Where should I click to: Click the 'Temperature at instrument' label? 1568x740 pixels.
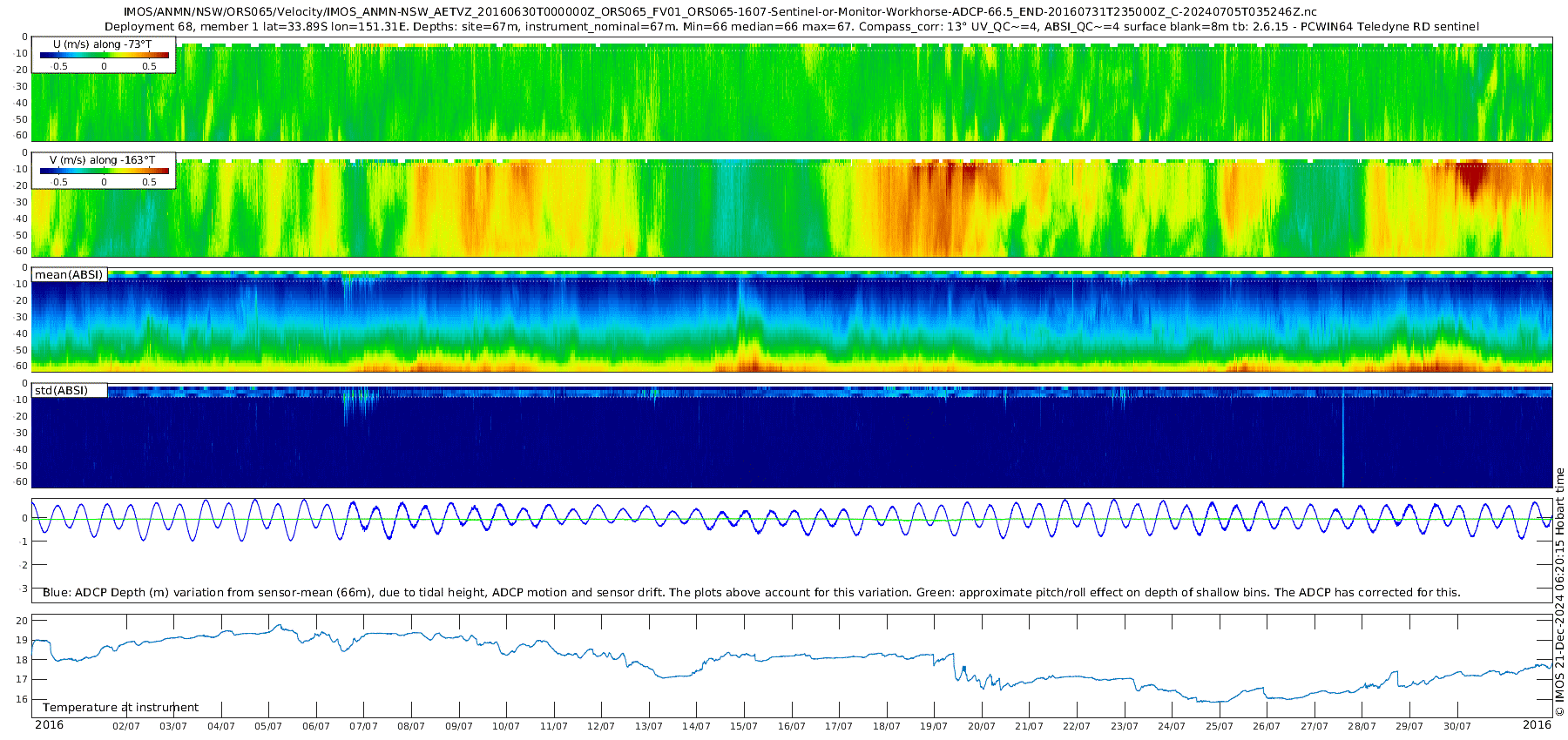click(x=120, y=707)
